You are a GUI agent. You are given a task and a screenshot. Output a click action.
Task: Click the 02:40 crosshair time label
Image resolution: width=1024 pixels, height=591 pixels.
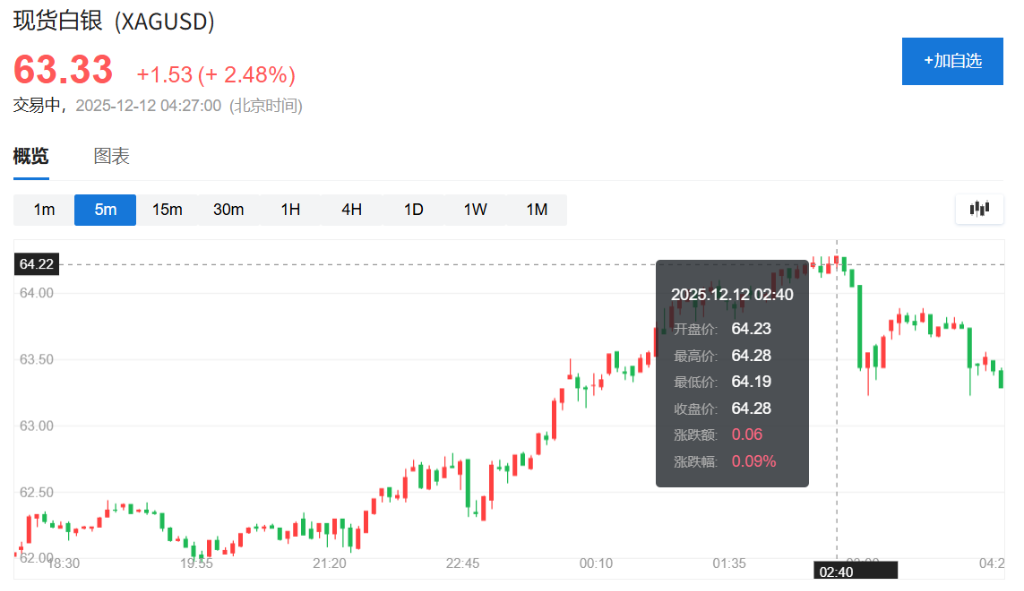click(x=835, y=571)
